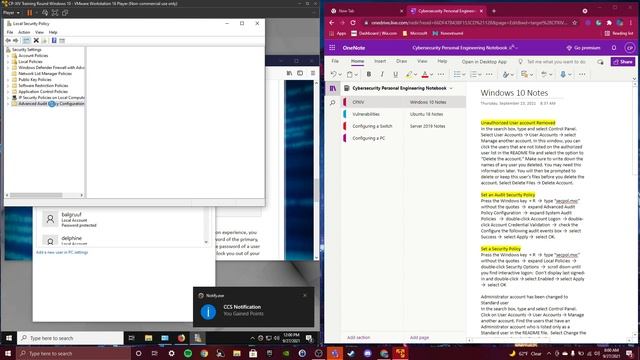
Task: Open Firefox from the VM taskbar
Action: coord(181,338)
